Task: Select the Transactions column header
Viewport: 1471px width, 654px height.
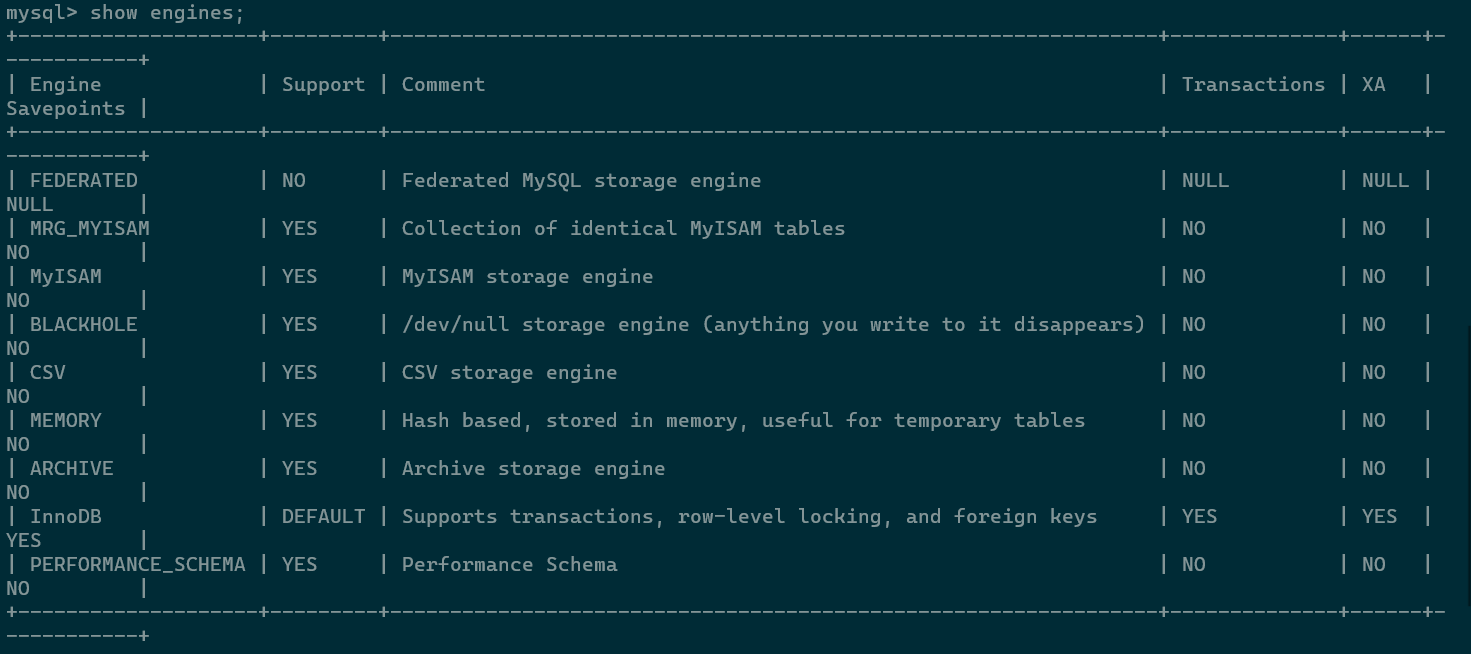Action: 1253,85
